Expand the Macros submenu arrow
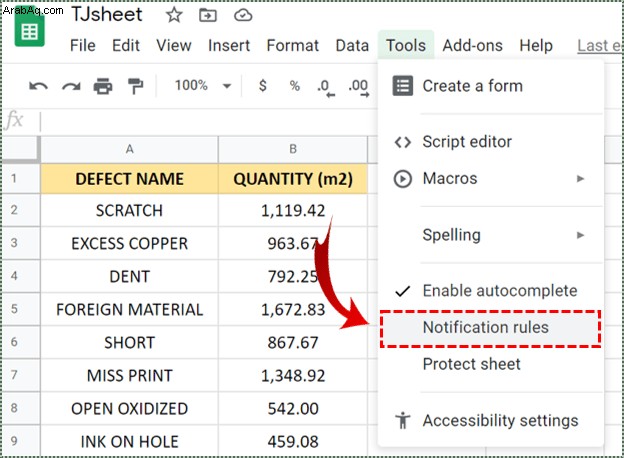 [581, 179]
